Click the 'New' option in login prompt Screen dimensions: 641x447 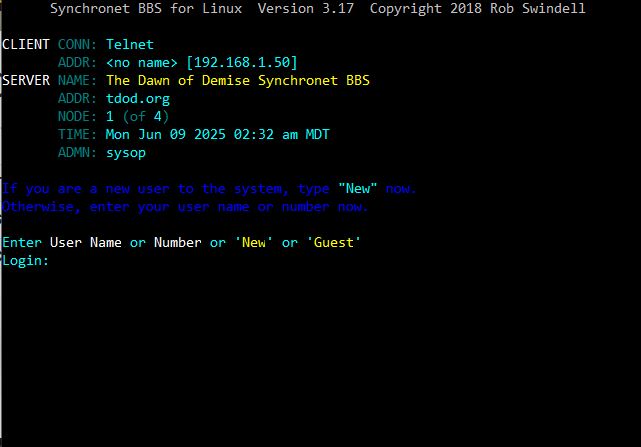pyautogui.click(x=253, y=243)
